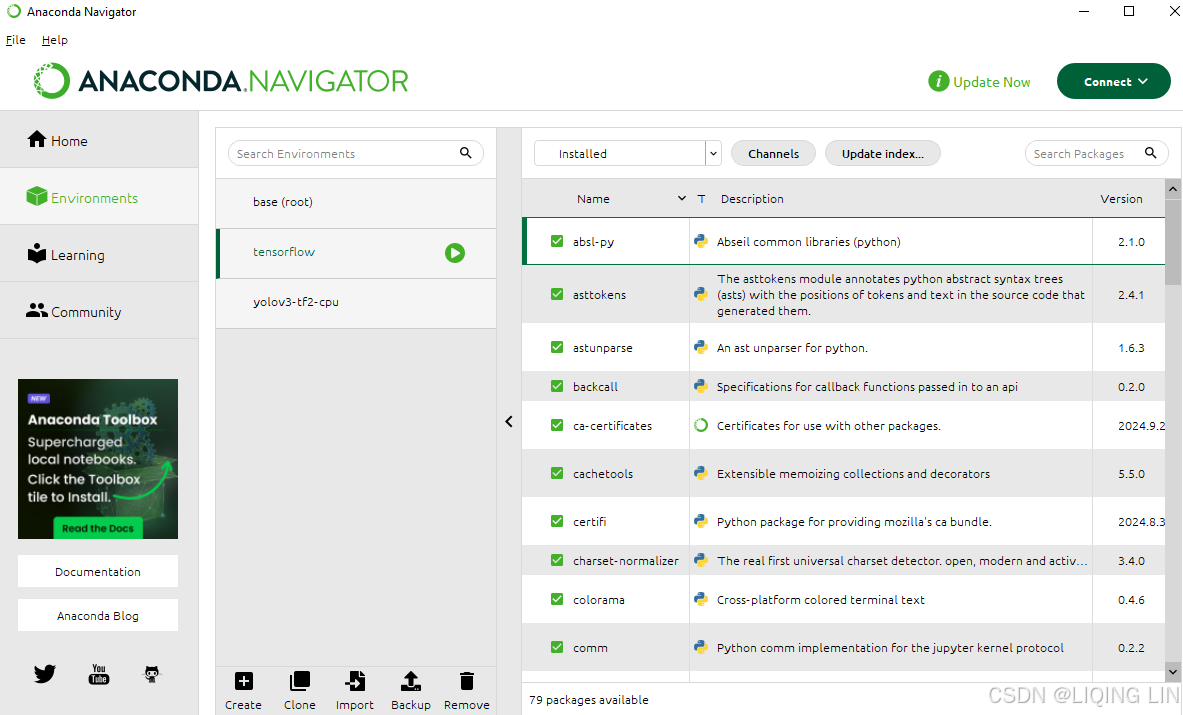Open the Community section
This screenshot has width=1183, height=715.
pos(99,311)
